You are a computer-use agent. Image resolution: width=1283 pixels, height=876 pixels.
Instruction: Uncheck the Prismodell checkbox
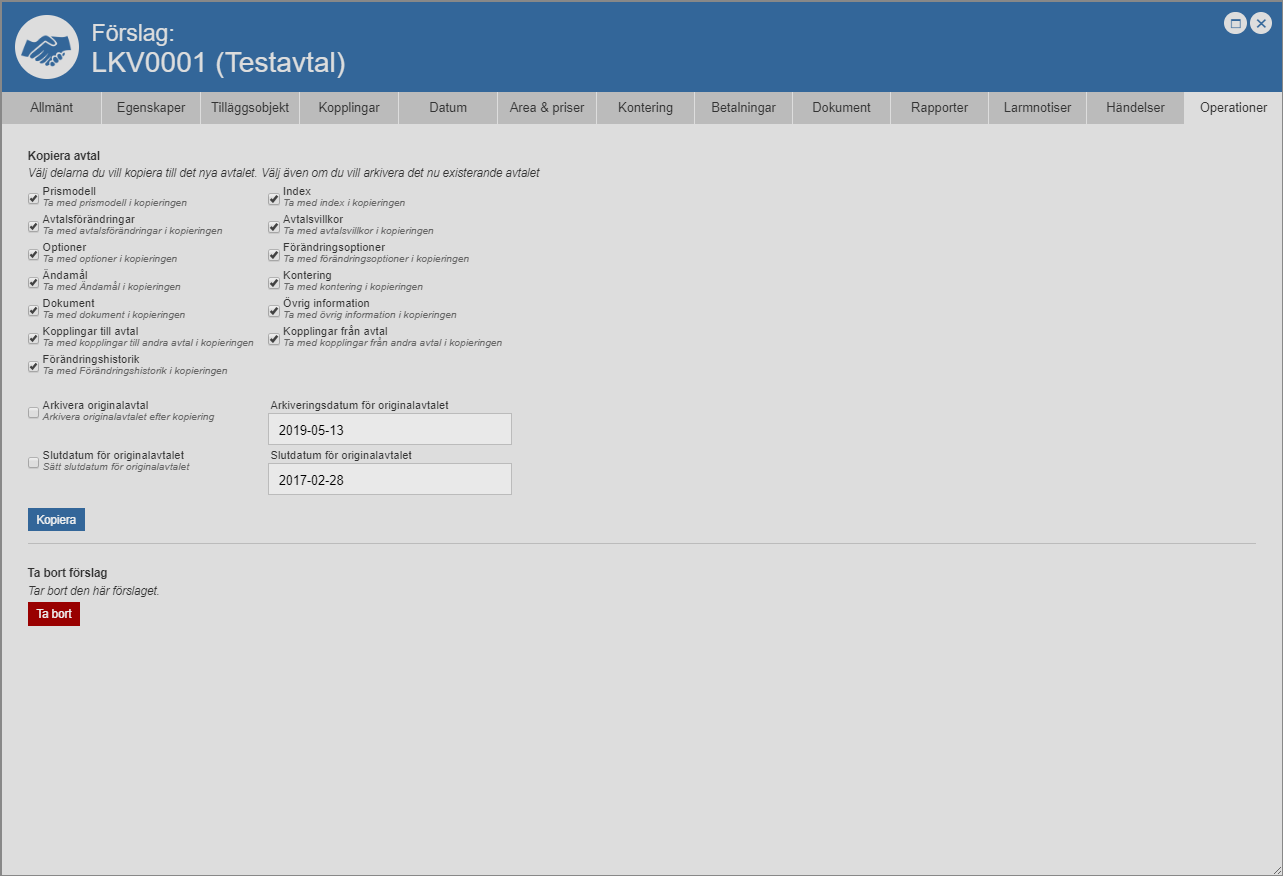34,199
